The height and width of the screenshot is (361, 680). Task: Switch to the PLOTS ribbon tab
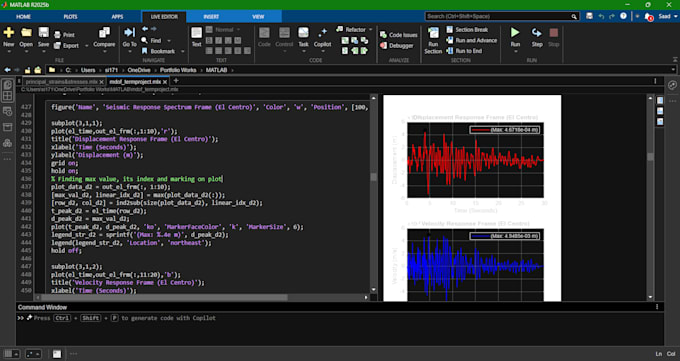coord(70,16)
